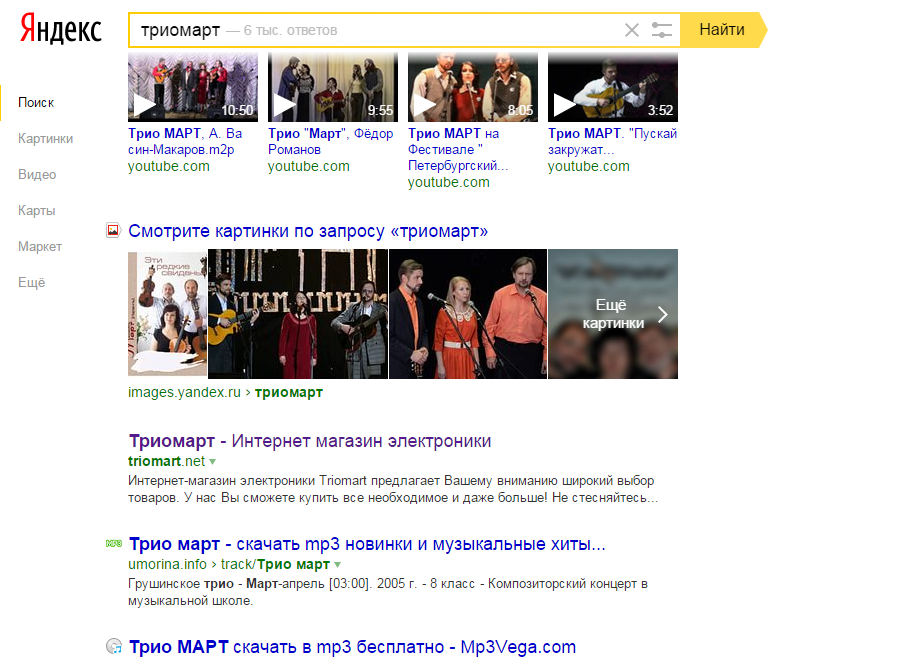Open advanced search settings sliders icon
Image resolution: width=918 pixels, height=661 pixels.
662,30
